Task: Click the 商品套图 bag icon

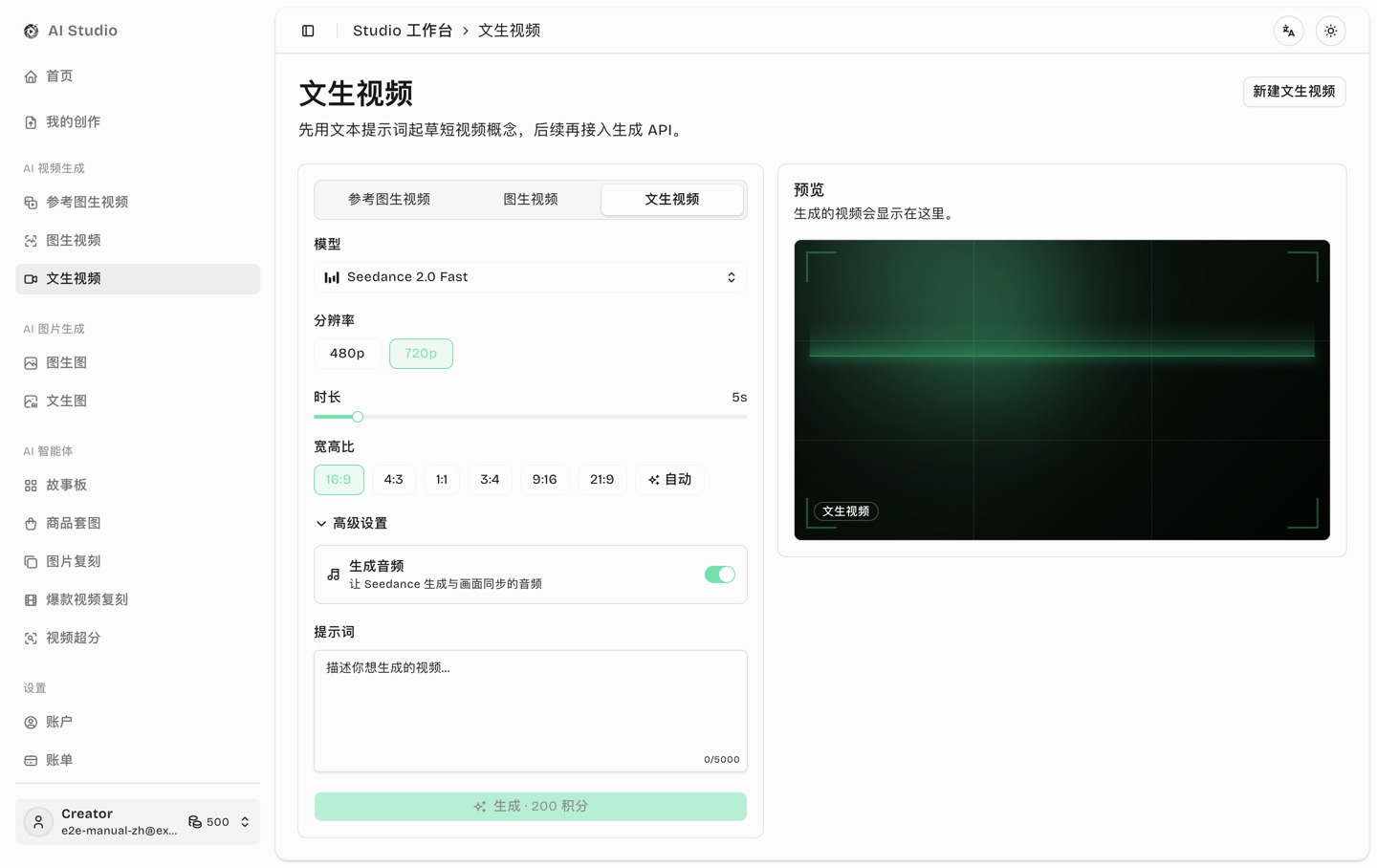Action: (x=31, y=524)
